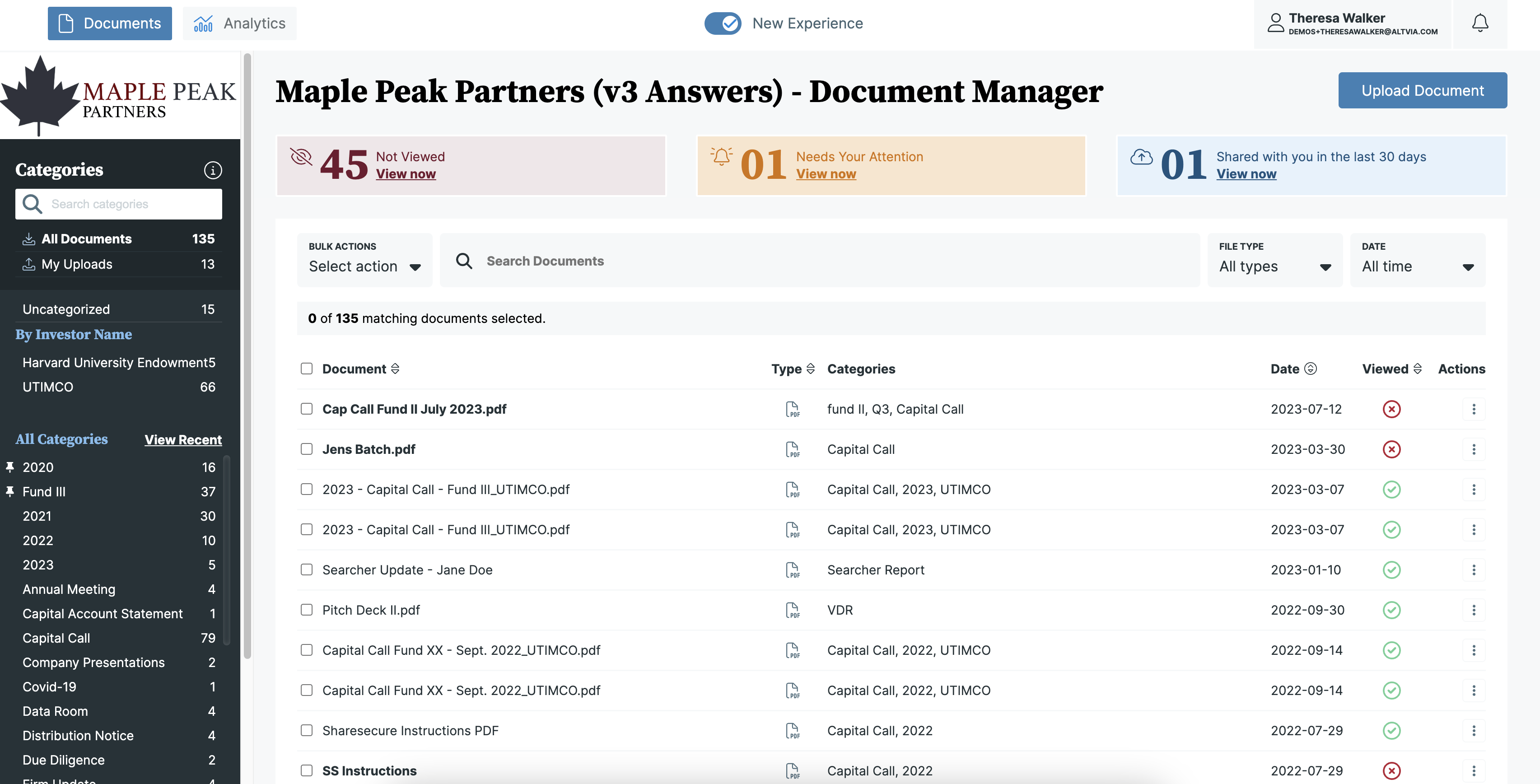Open the File Type All types dropdown
The width and height of the screenshot is (1540, 784).
pos(1274,260)
